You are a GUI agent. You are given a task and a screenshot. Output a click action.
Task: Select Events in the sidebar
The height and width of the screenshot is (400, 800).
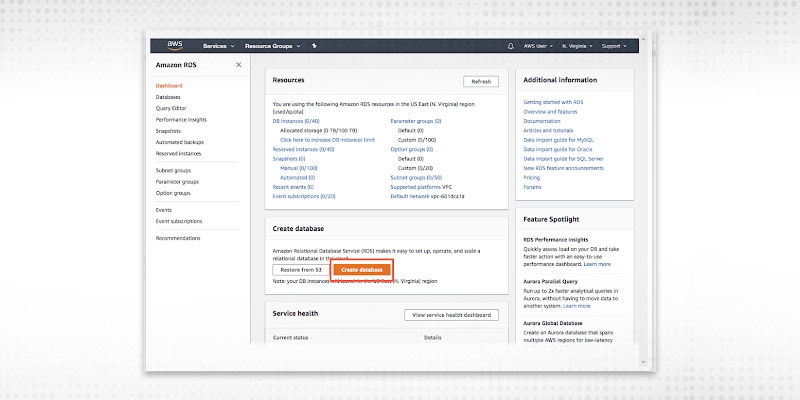[163, 210]
